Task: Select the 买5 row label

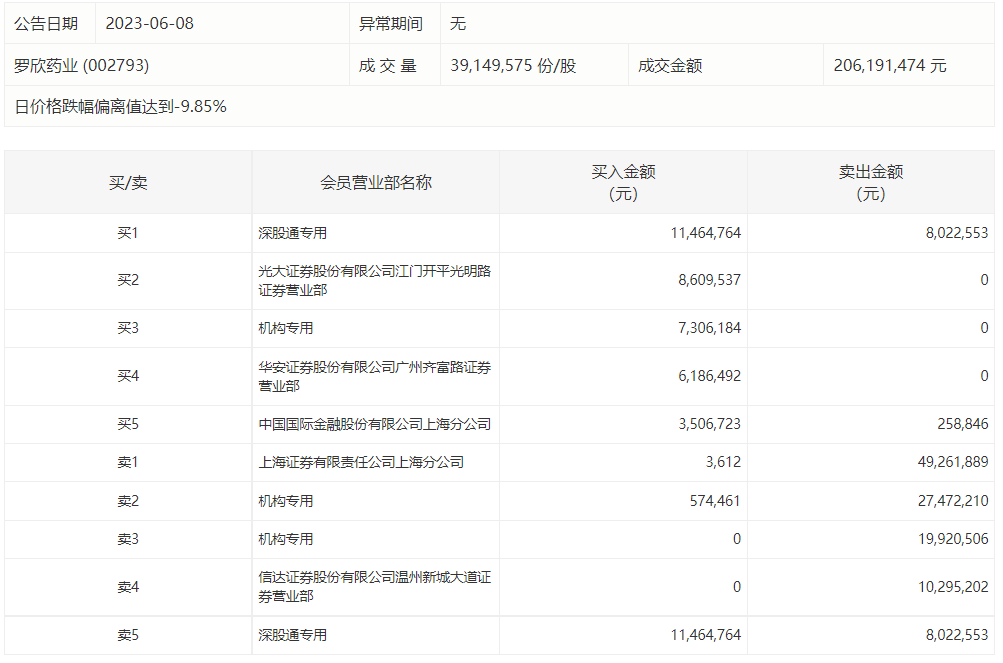Action: 128,424
